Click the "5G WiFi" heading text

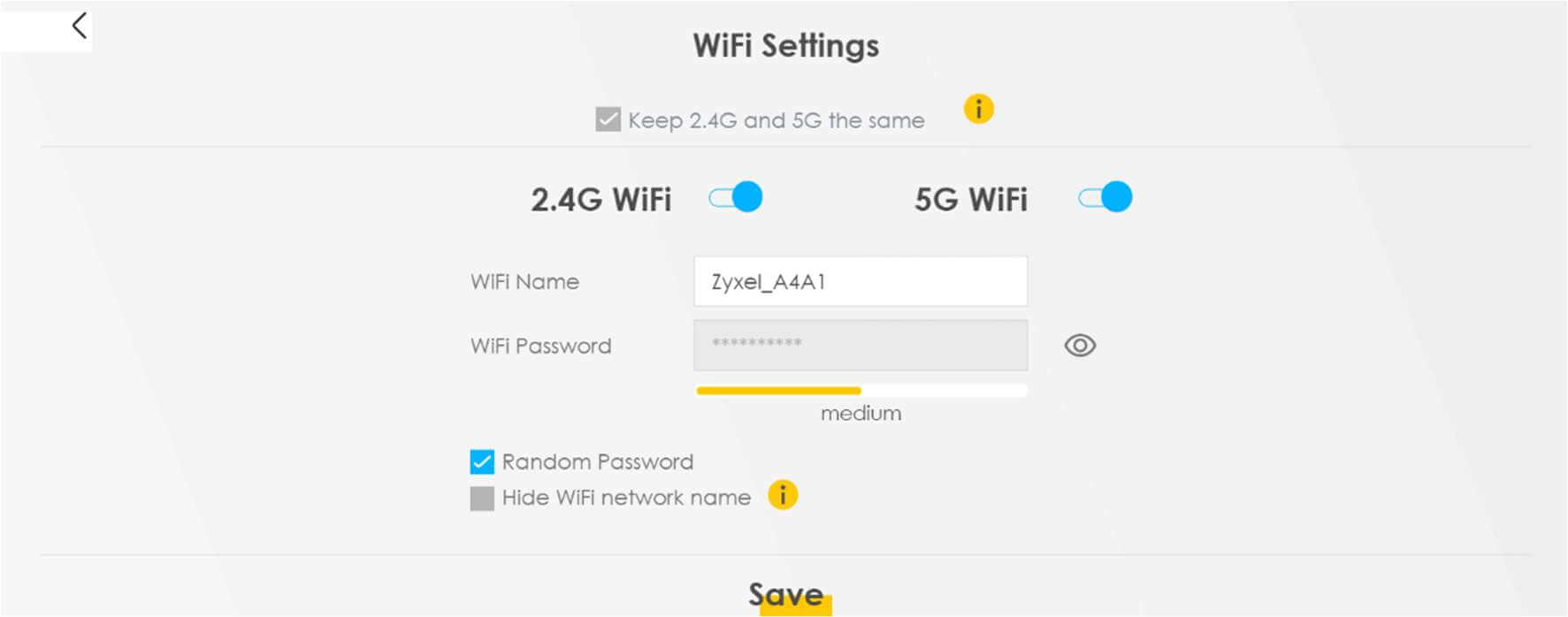point(970,200)
